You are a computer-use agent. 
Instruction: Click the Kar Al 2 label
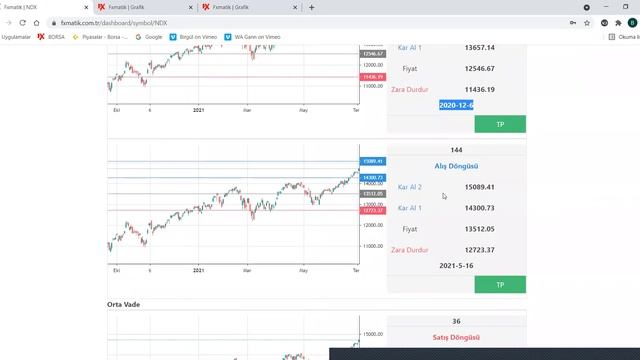click(410, 187)
